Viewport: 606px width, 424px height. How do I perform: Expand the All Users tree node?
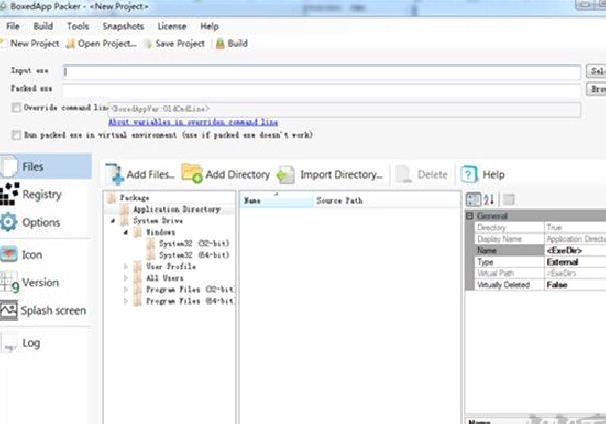point(126,278)
